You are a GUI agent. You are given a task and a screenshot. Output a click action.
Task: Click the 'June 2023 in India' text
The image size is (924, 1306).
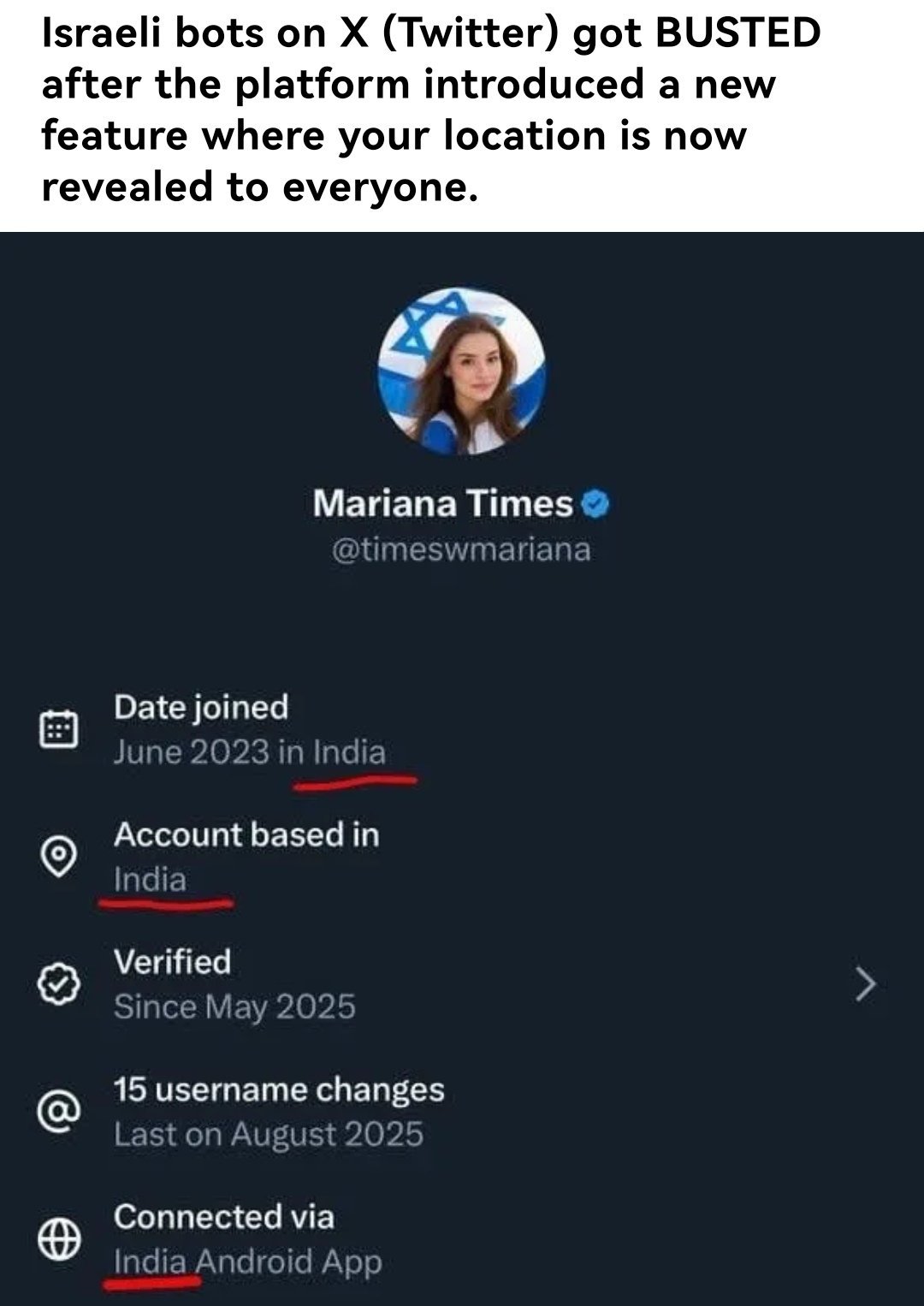[x=249, y=752]
